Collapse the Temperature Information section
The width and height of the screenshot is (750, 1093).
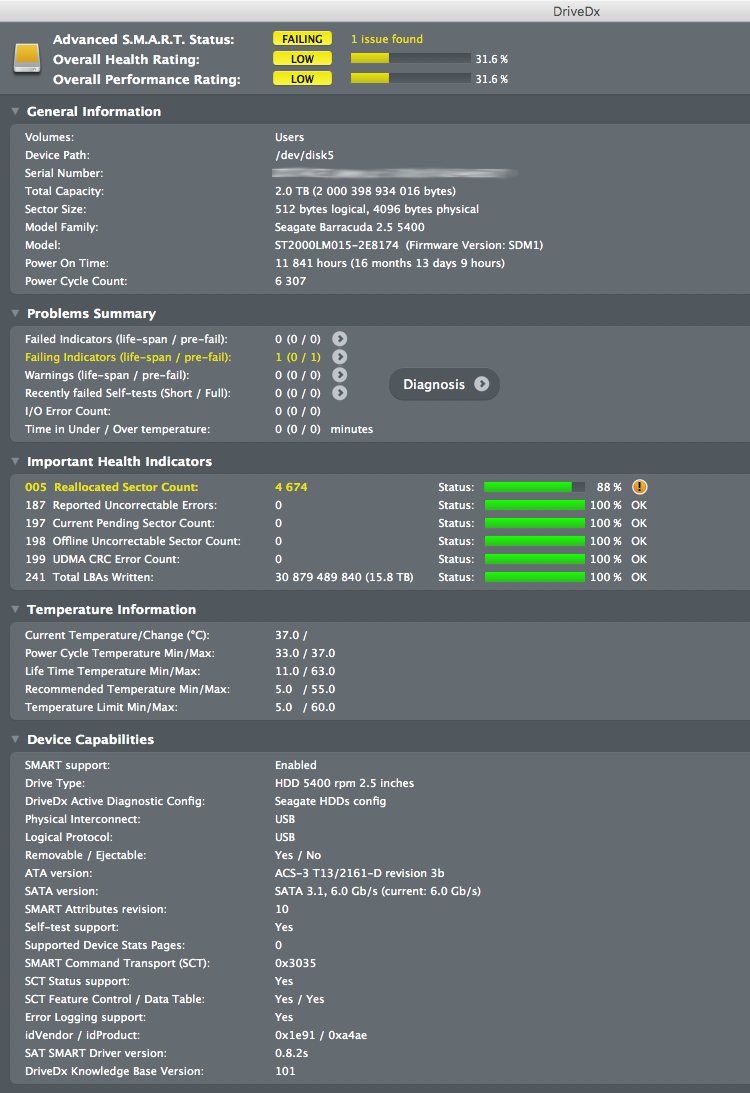pyautogui.click(x=15, y=609)
